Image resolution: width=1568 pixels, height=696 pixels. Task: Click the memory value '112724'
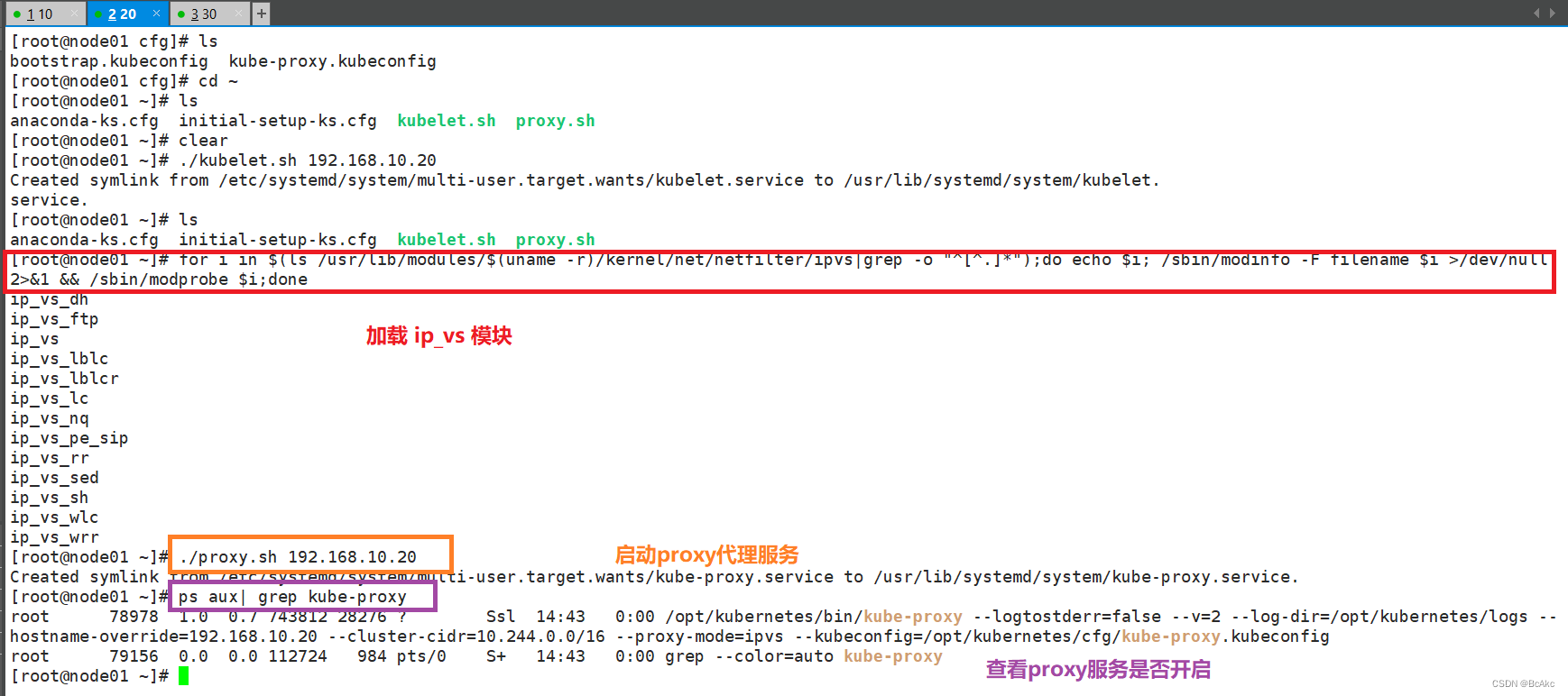coord(298,656)
